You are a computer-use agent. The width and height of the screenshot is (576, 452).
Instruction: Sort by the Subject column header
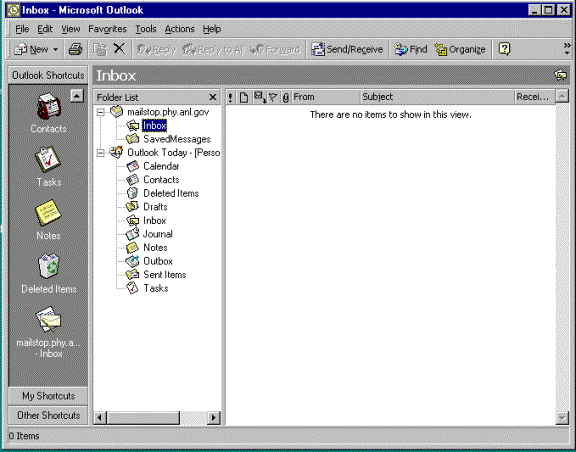coord(437,97)
